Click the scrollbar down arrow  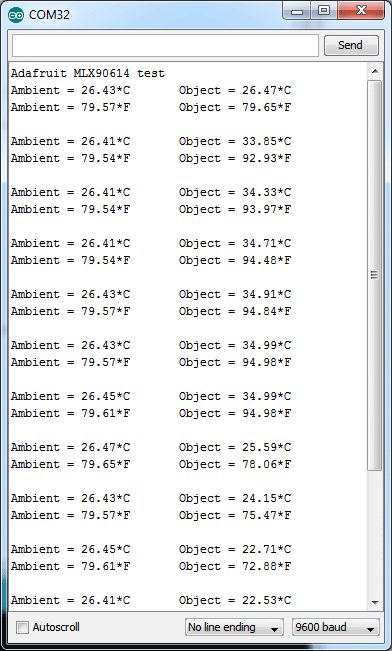tap(375, 602)
